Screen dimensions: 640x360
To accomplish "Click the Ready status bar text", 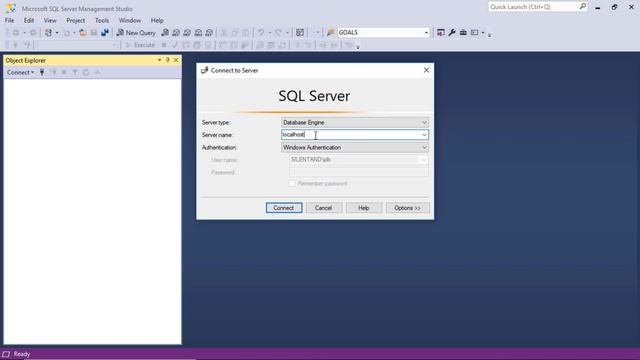I will tap(22, 354).
